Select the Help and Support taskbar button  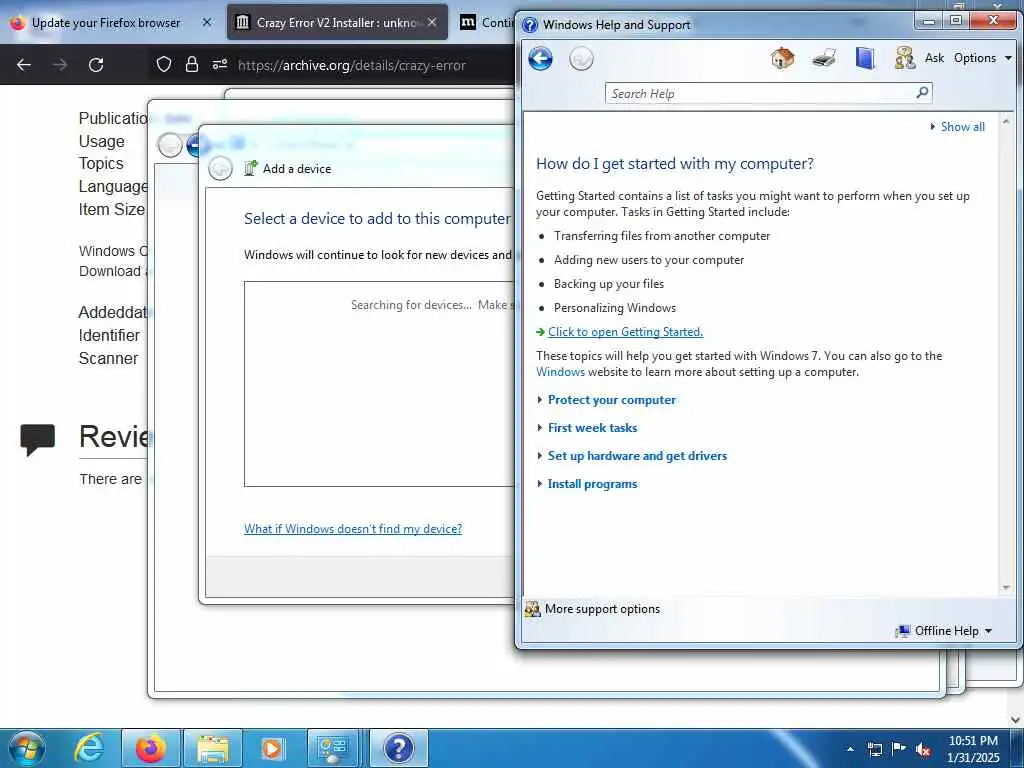[x=399, y=748]
